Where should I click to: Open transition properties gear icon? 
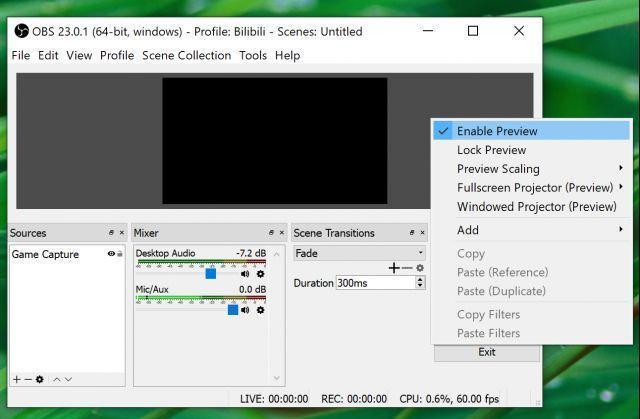420,268
